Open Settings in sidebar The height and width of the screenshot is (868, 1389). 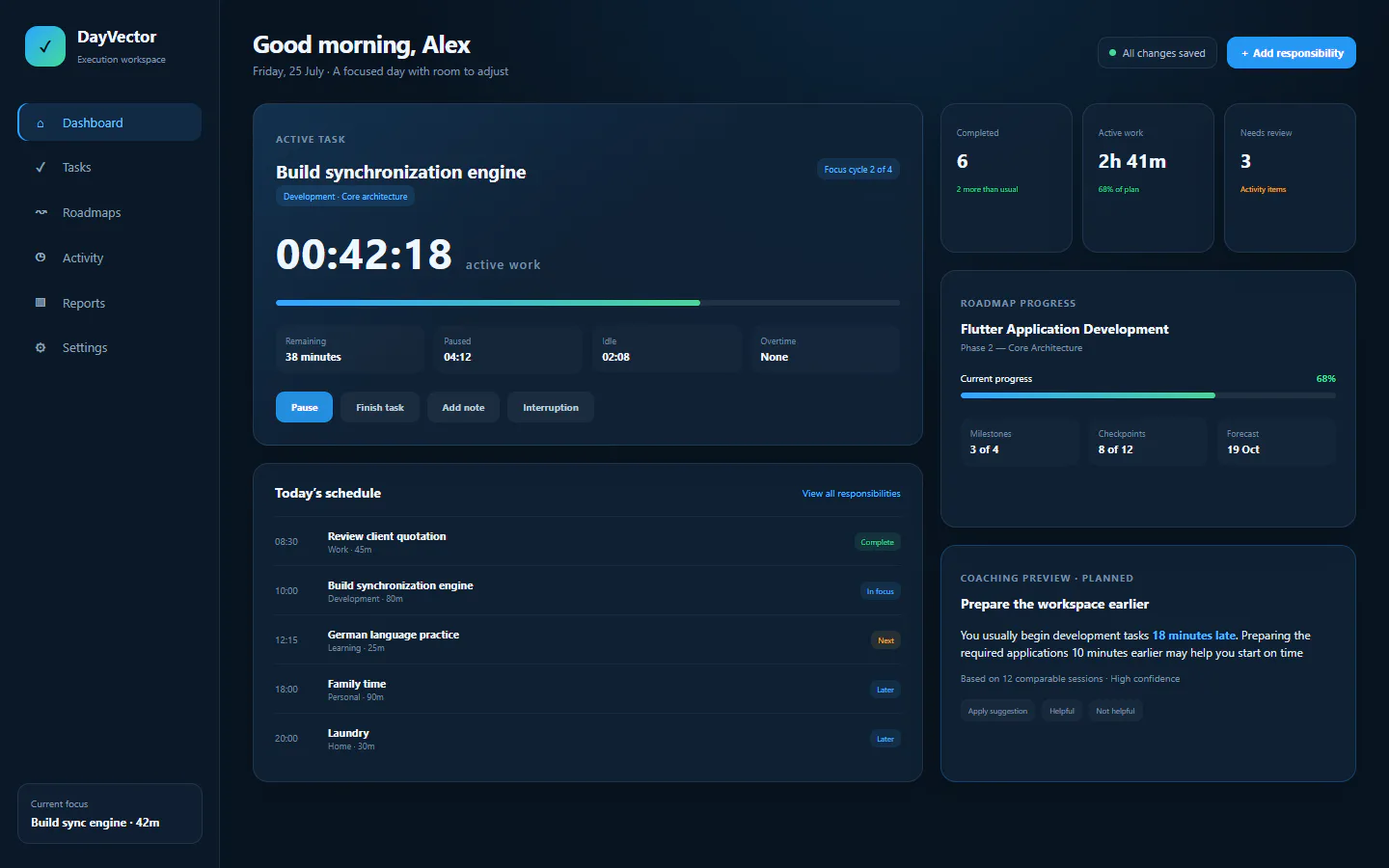point(110,347)
